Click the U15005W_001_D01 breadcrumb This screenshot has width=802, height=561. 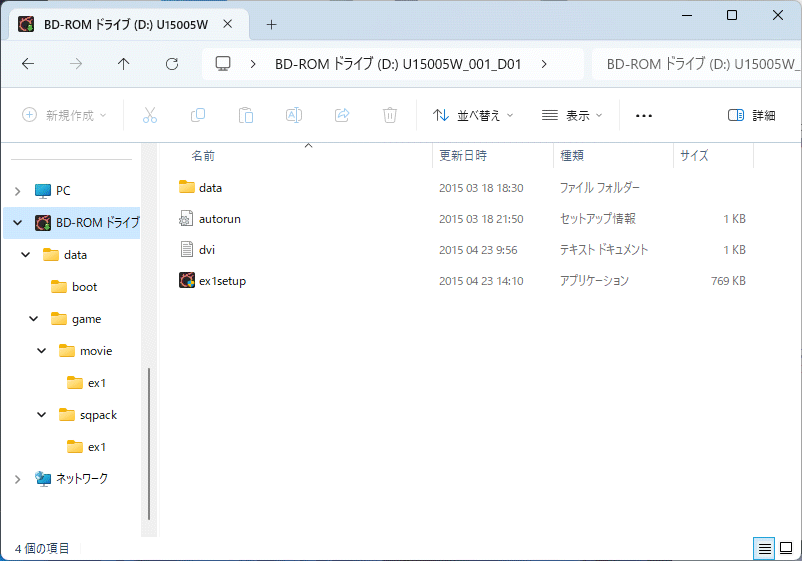click(398, 64)
